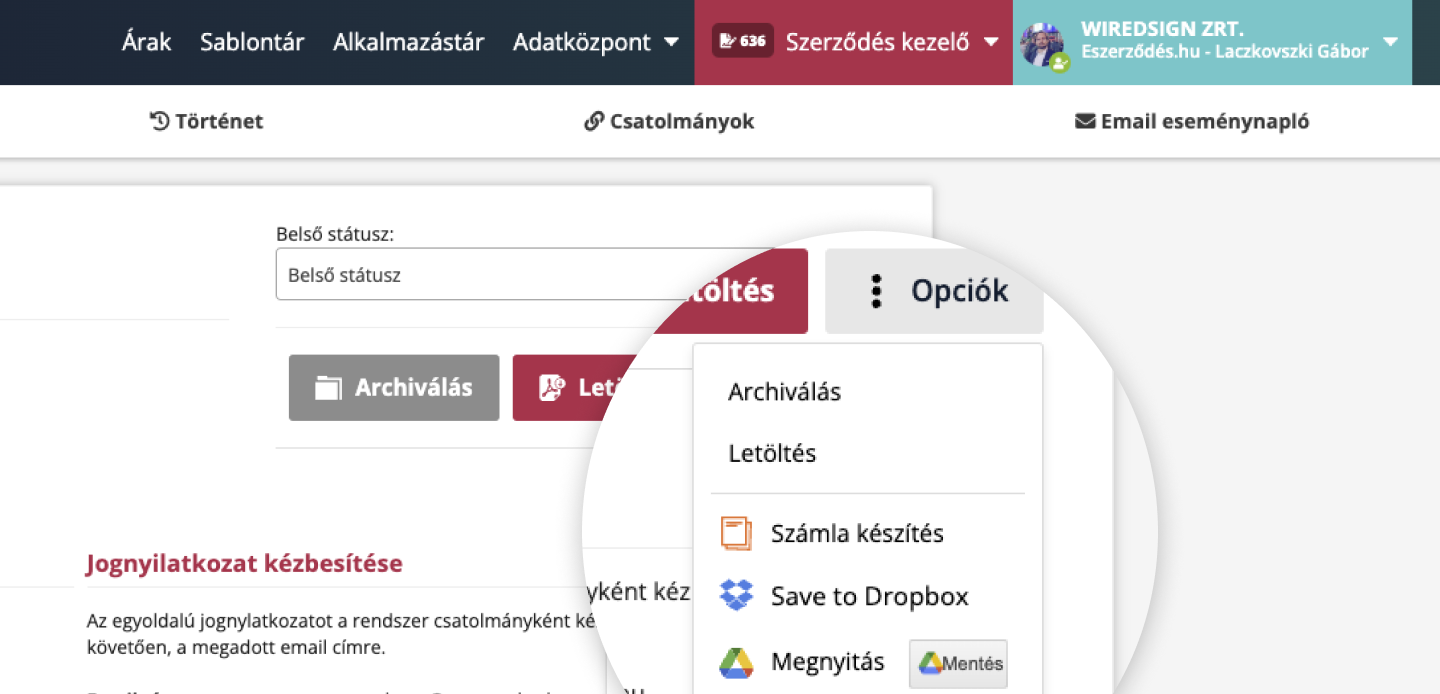Click the kebab menu icon on Opciók
1440x694 pixels.
click(877, 290)
